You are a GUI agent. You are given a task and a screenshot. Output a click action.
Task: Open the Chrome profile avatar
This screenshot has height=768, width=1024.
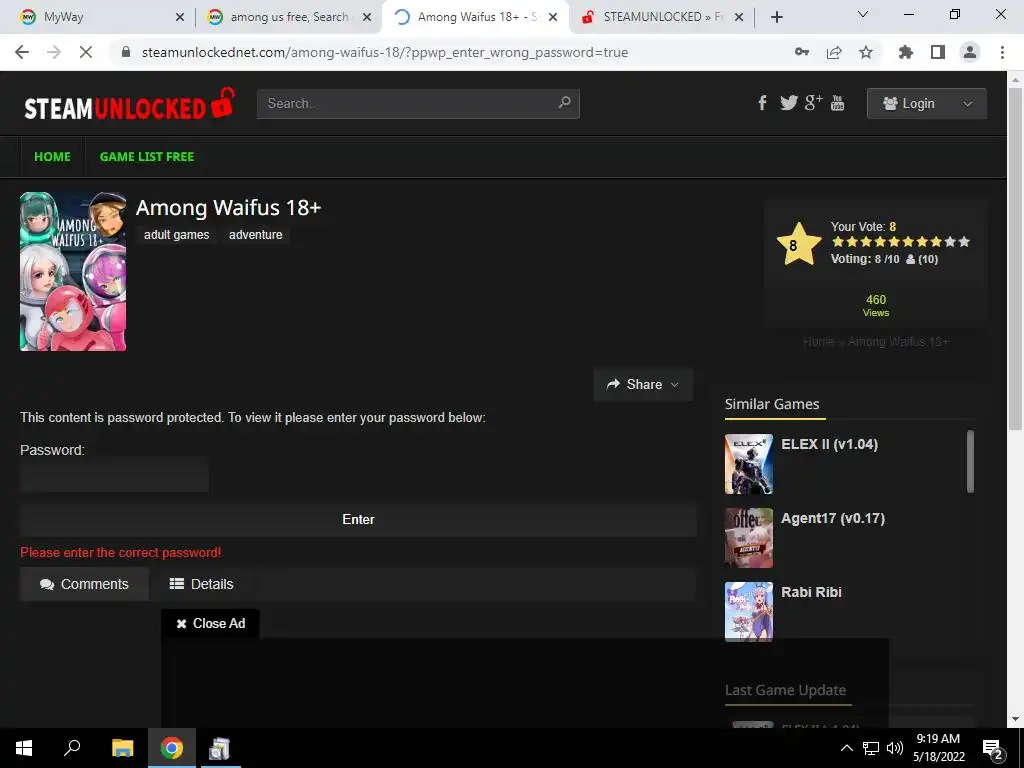970,52
